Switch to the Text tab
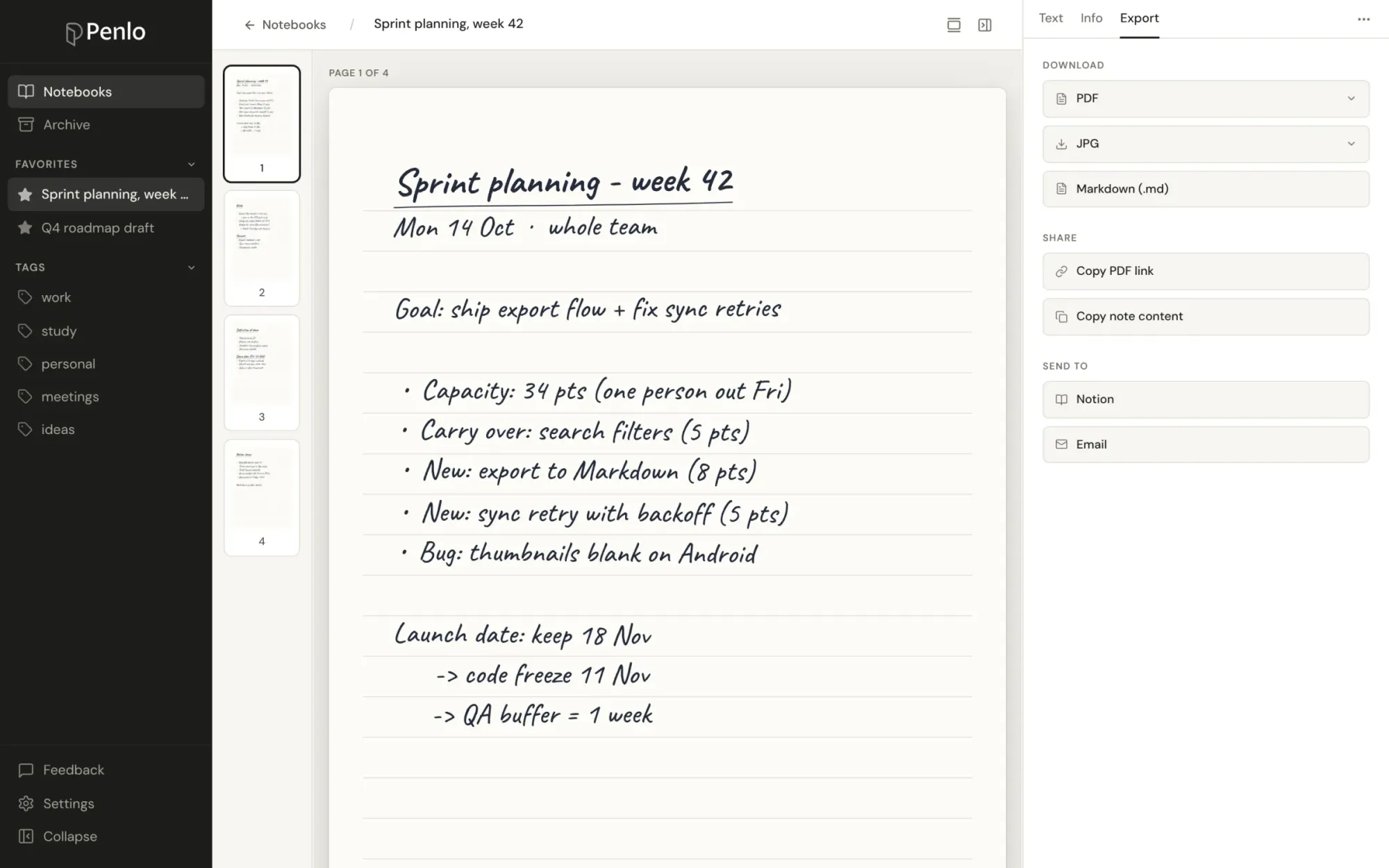This screenshot has width=1389, height=868. point(1051,18)
